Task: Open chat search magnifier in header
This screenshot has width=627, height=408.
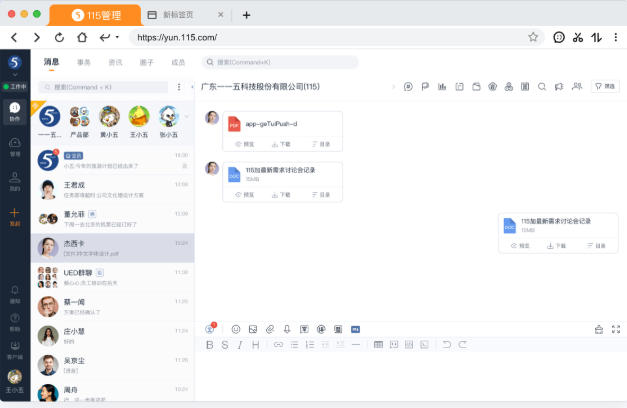Action: [542, 87]
